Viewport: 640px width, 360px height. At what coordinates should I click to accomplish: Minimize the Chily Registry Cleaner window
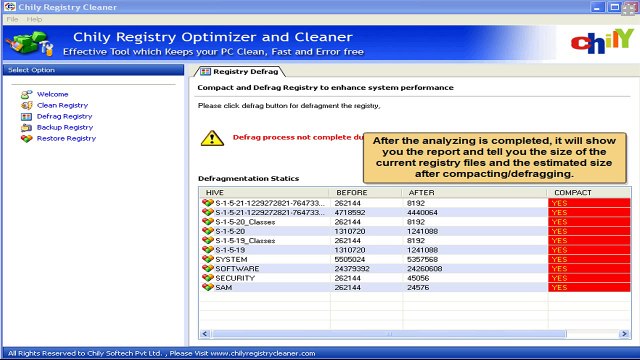597,7
